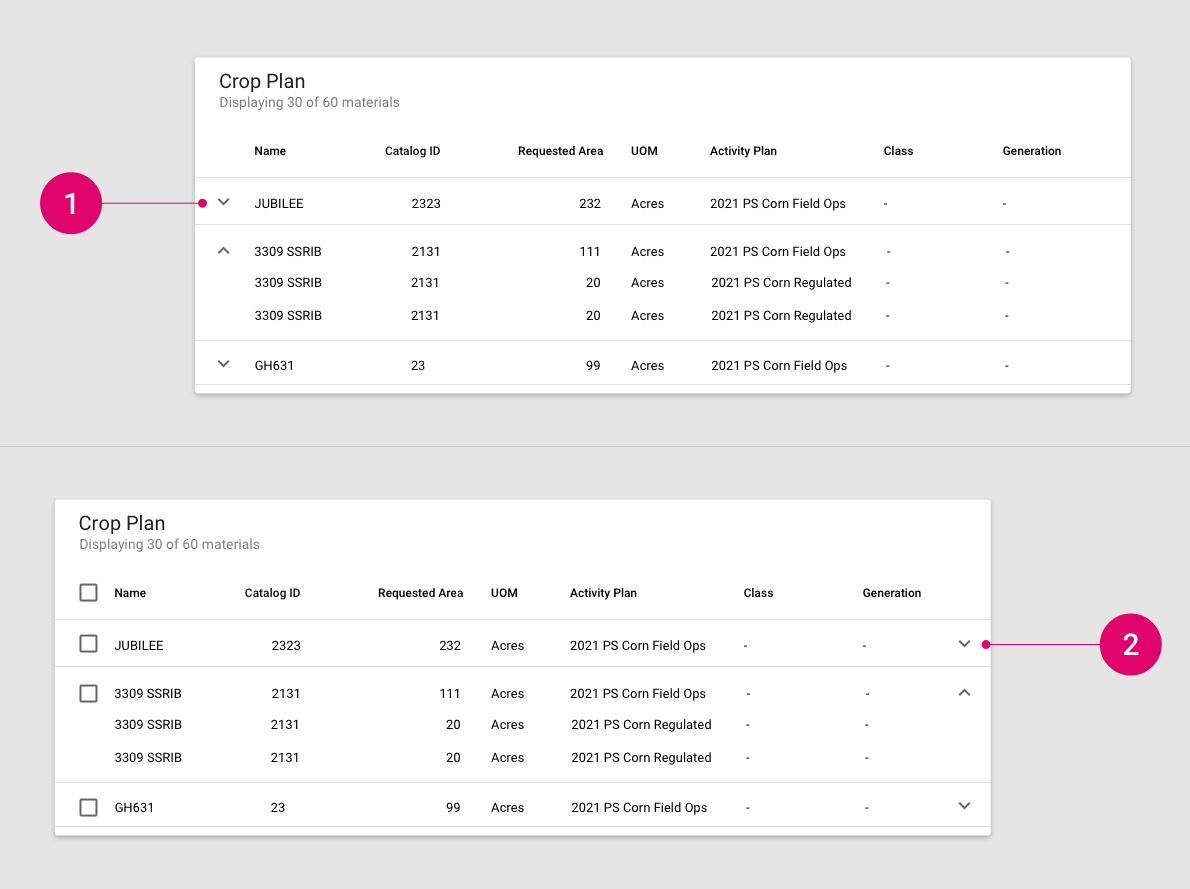Click GH631 name in table without checkboxes
Screen dimensions: 1190x889
click(274, 366)
